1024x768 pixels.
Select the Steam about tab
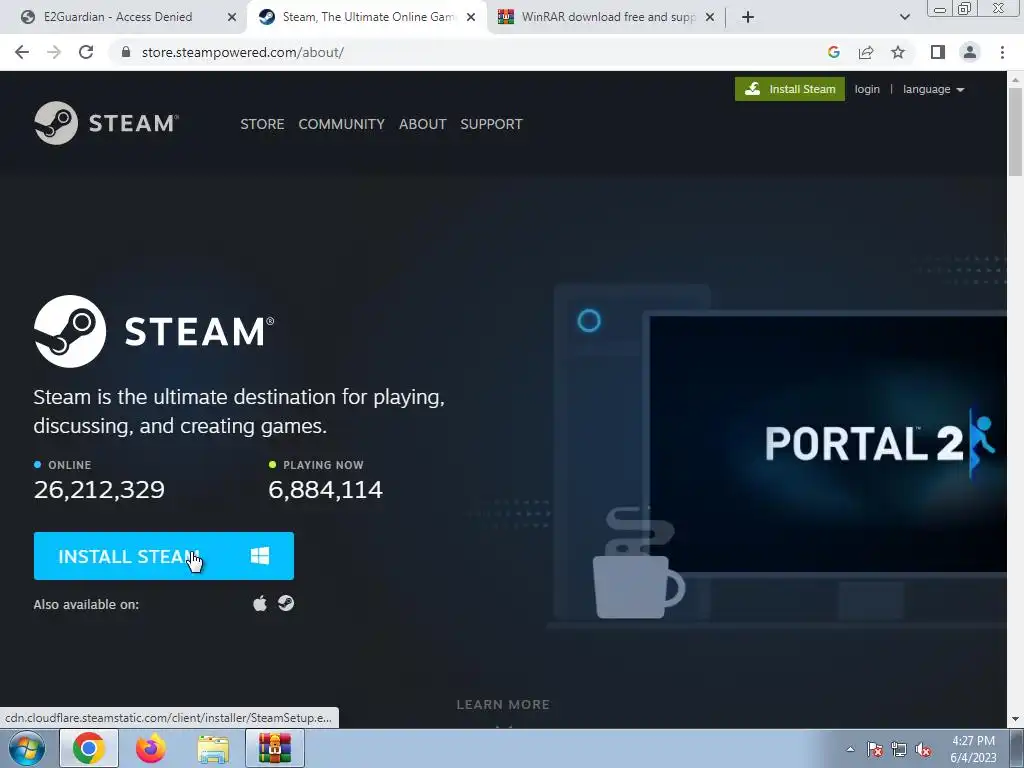[x=368, y=17]
